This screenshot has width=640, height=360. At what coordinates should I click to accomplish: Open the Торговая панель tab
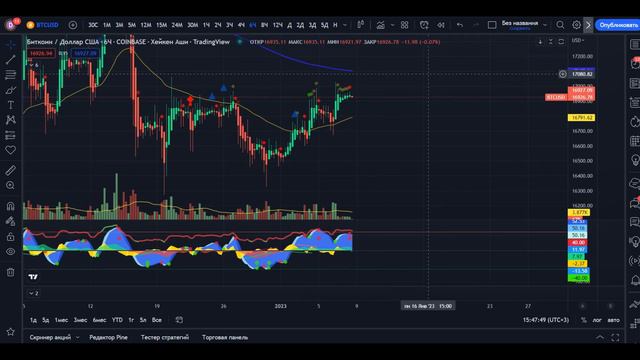[x=225, y=337]
